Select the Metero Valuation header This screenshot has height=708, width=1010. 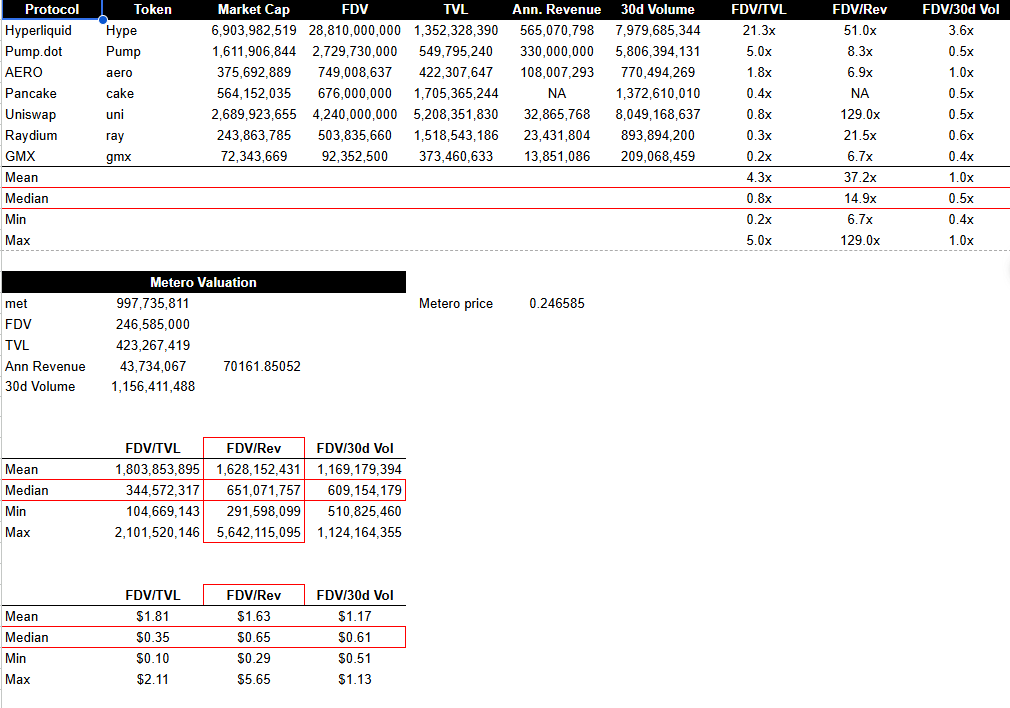[x=204, y=282]
